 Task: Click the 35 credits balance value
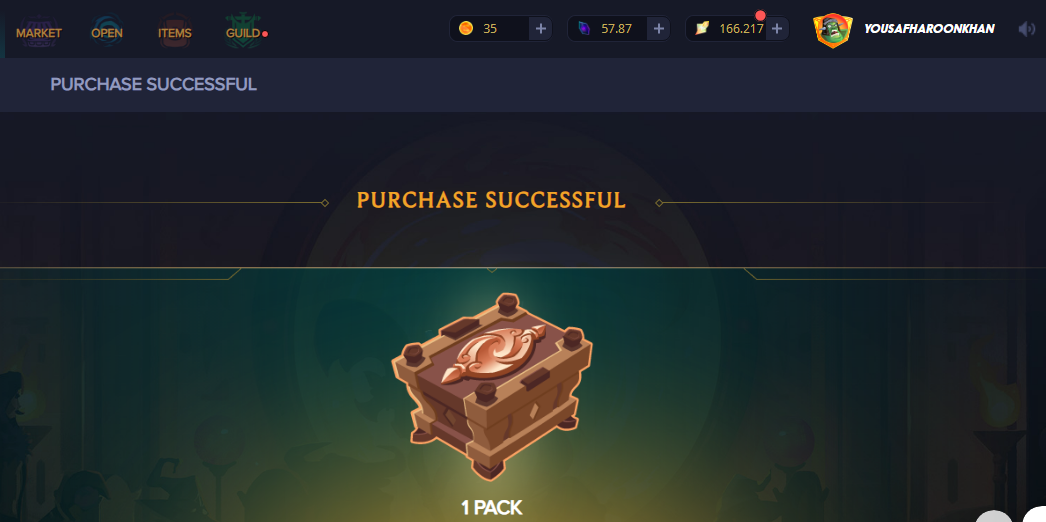click(490, 29)
